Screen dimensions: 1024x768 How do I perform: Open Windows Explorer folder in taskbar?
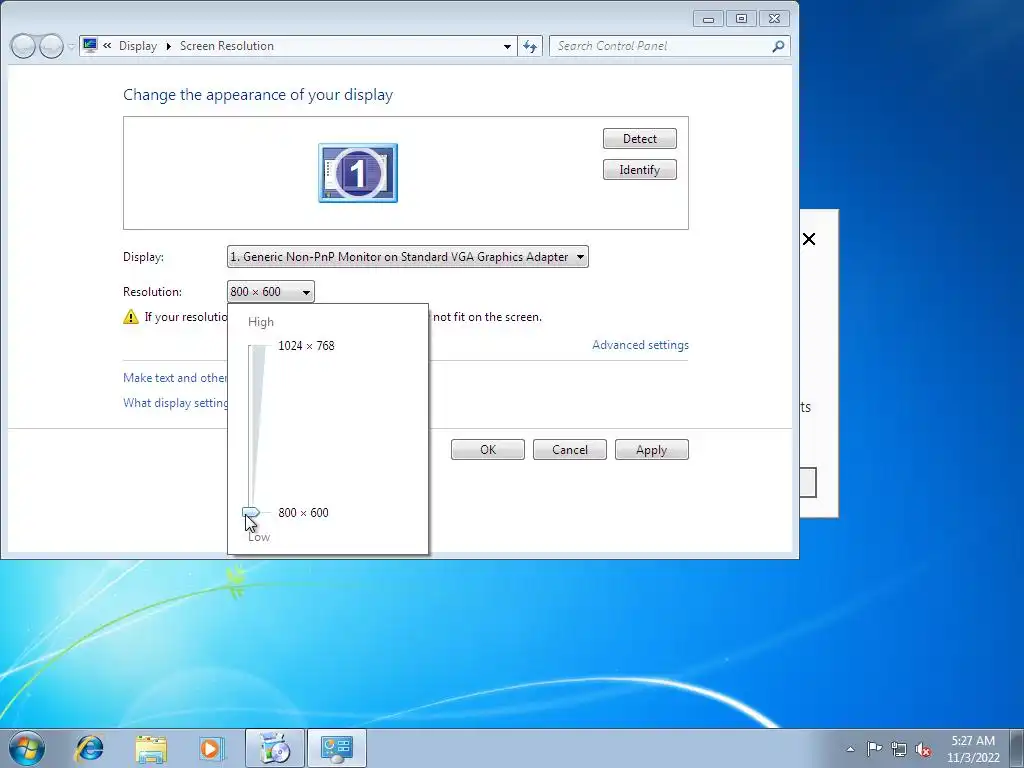coord(151,748)
